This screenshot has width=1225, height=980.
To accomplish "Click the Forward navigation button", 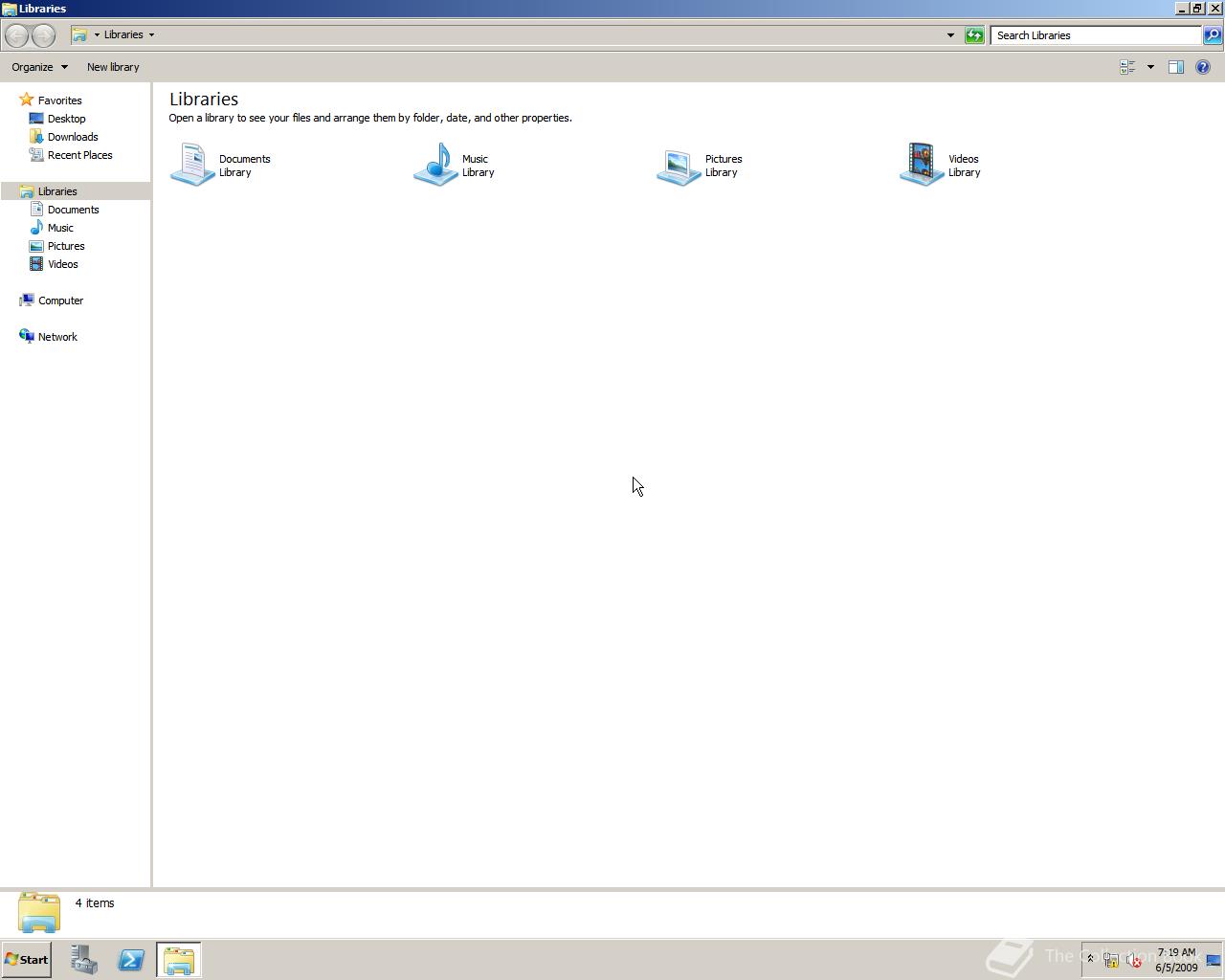I will [43, 35].
